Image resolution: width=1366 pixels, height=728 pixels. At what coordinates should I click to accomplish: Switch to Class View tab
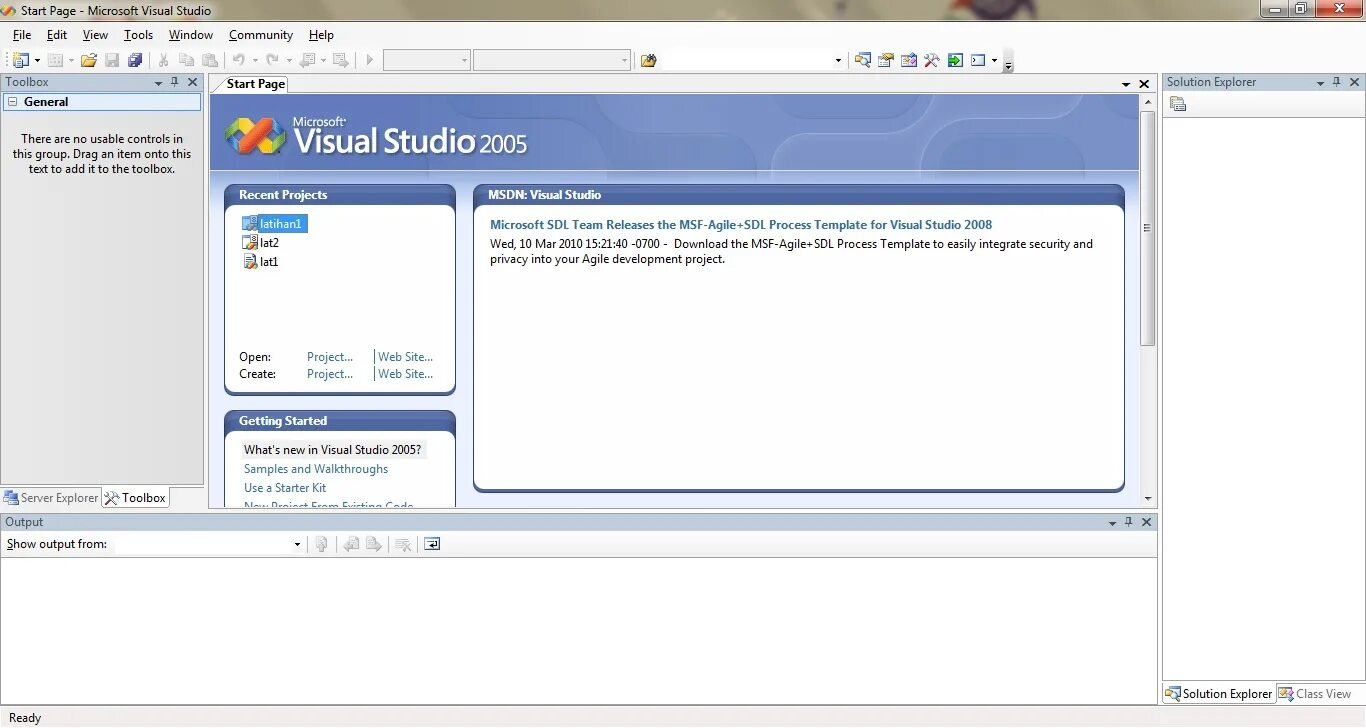[1315, 693]
